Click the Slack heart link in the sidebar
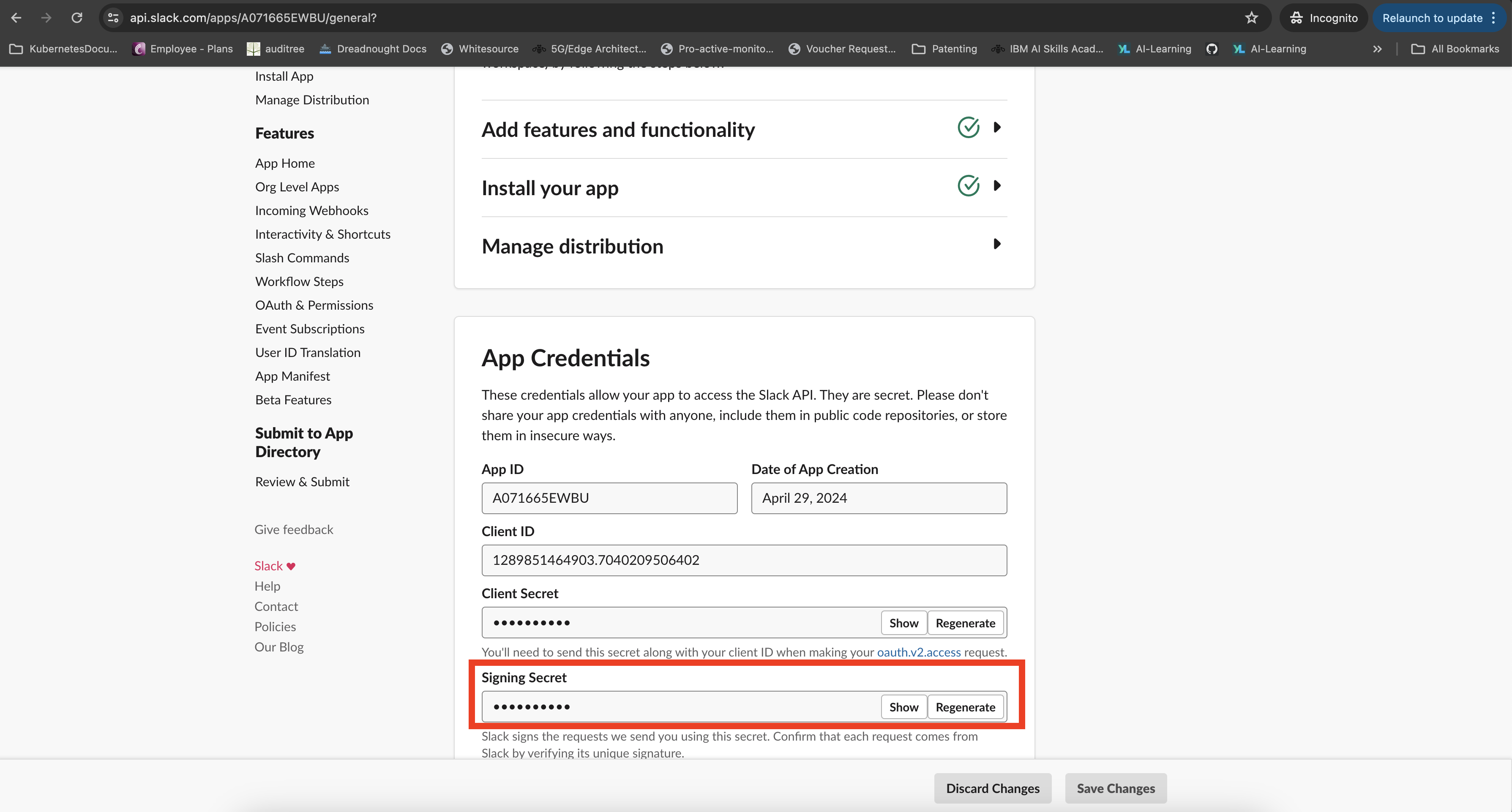 (x=274, y=566)
